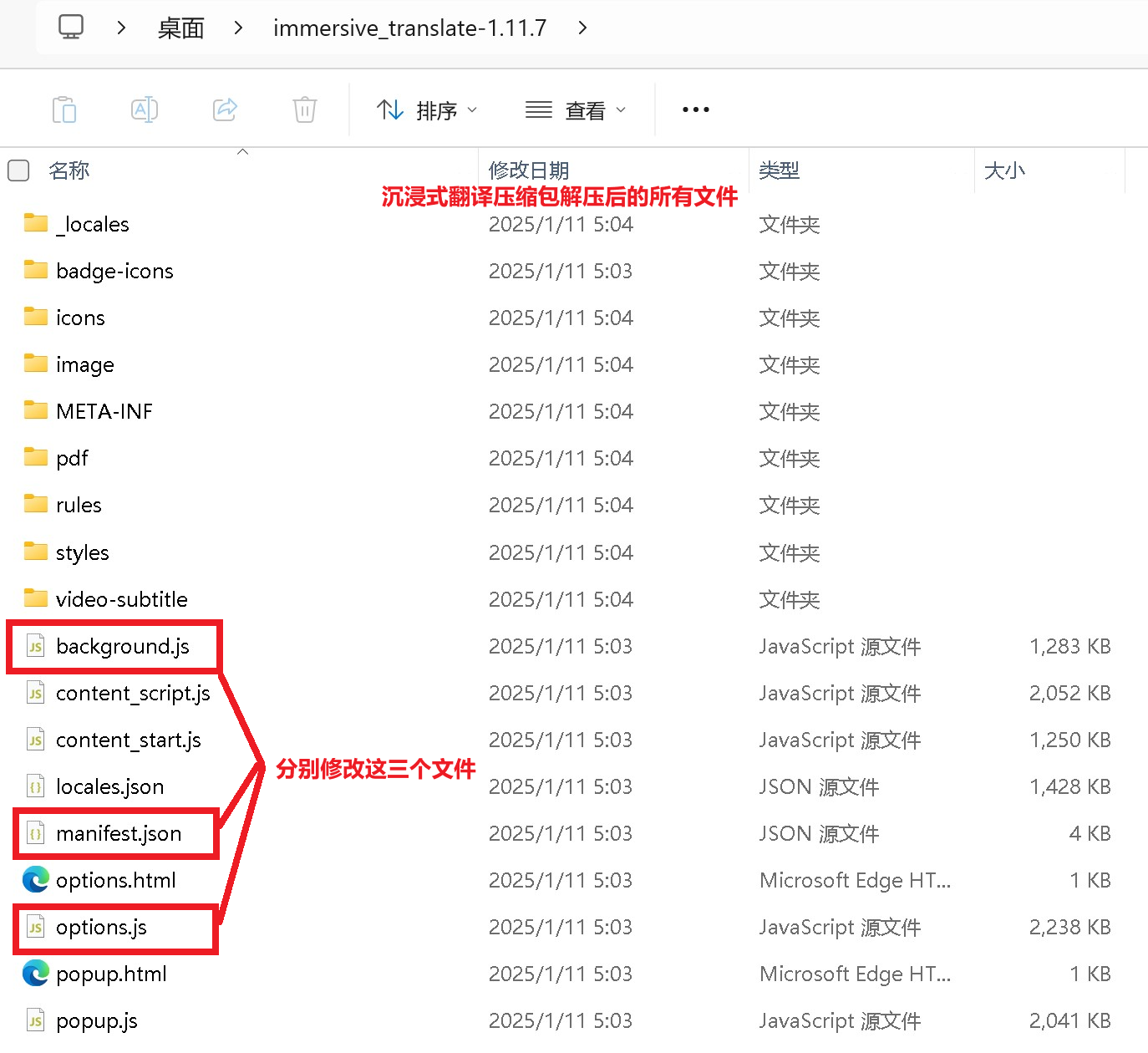Click the image folder icon
The height and width of the screenshot is (1053, 1148).
click(x=36, y=364)
